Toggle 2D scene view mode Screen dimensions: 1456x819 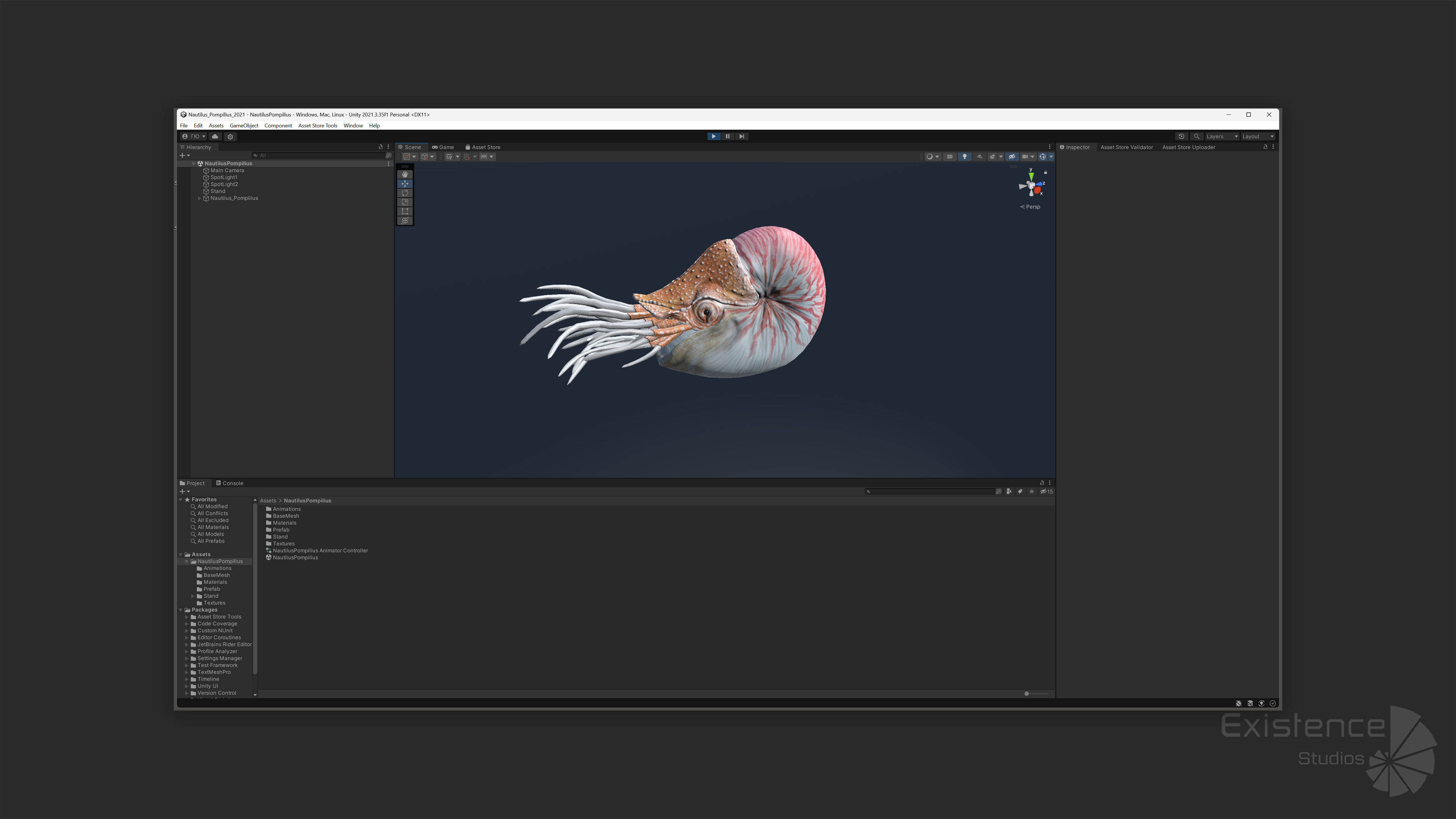point(949,157)
